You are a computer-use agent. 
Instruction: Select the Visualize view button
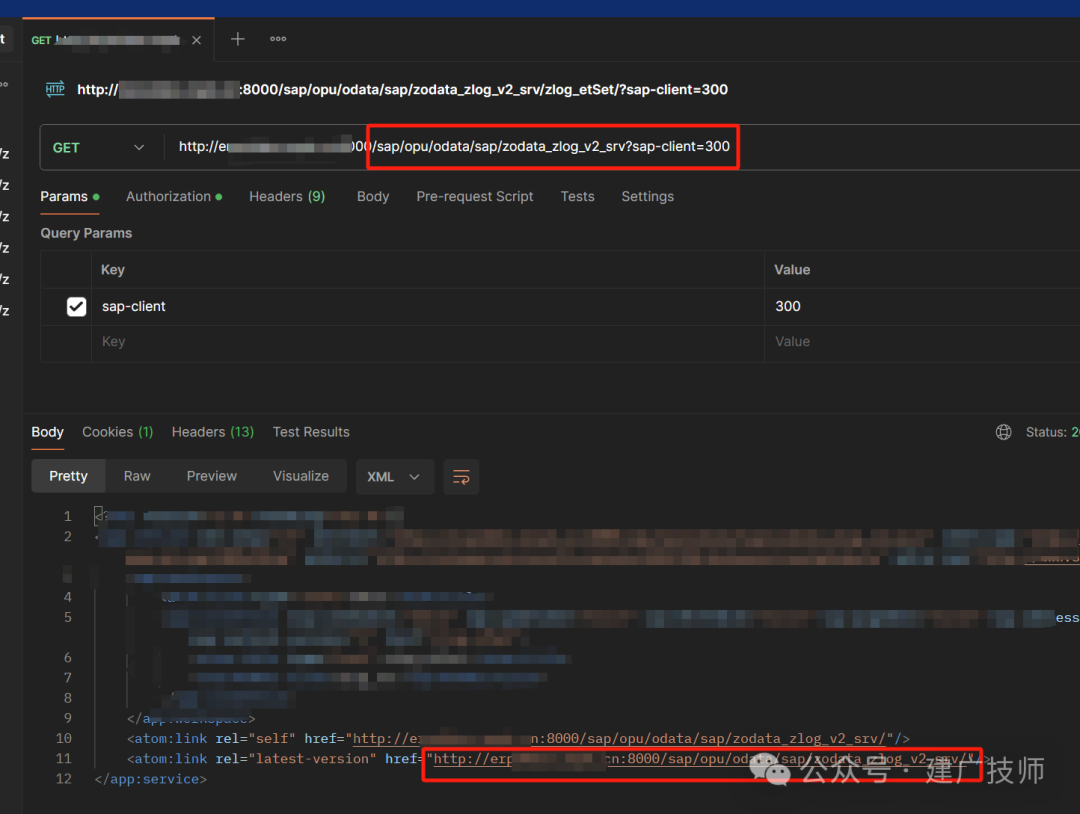click(300, 477)
